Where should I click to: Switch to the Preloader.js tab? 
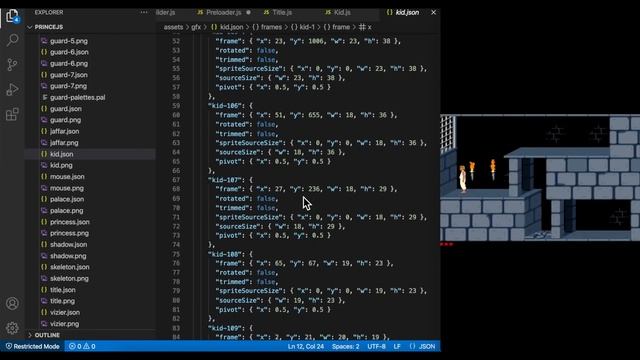click(x=224, y=12)
